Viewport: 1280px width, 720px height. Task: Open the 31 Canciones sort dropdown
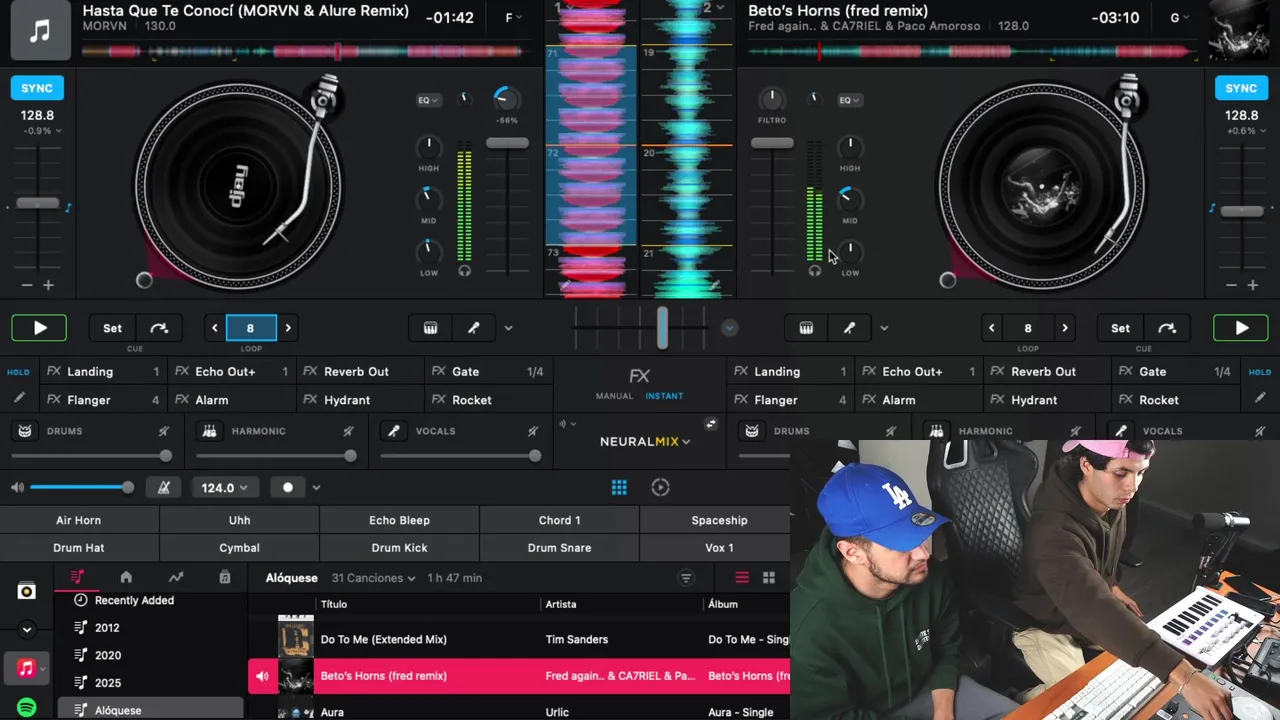pyautogui.click(x=373, y=578)
